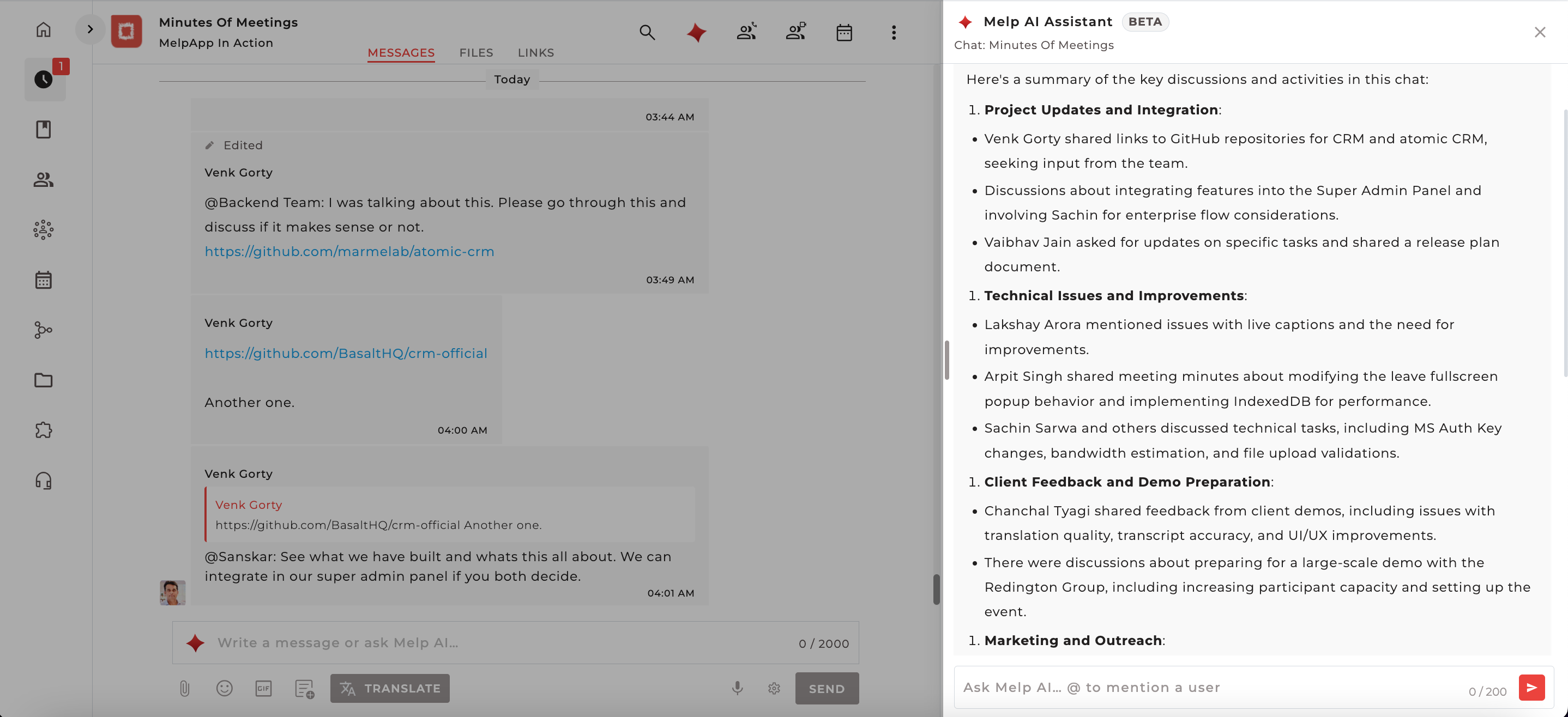Start a video call from the chat header

pyautogui.click(x=795, y=32)
